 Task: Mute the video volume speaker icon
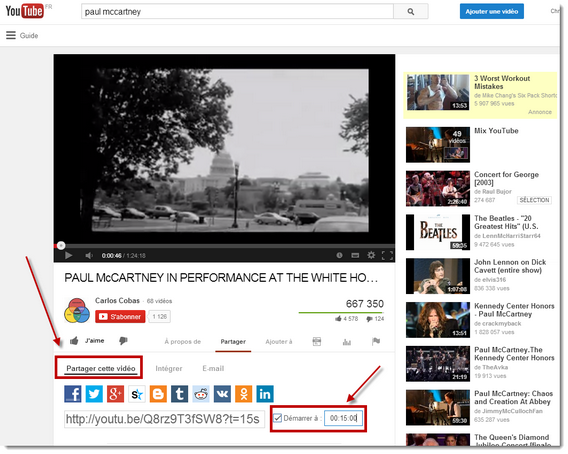tap(89, 255)
